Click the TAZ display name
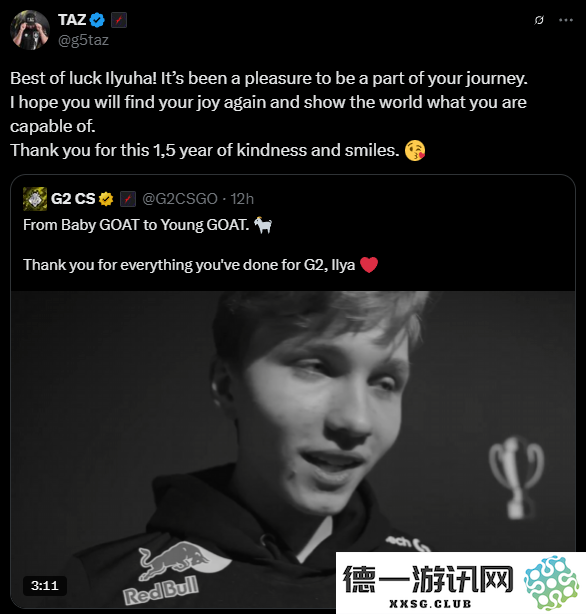Image resolution: width=586 pixels, height=614 pixels. pyautogui.click(x=72, y=20)
